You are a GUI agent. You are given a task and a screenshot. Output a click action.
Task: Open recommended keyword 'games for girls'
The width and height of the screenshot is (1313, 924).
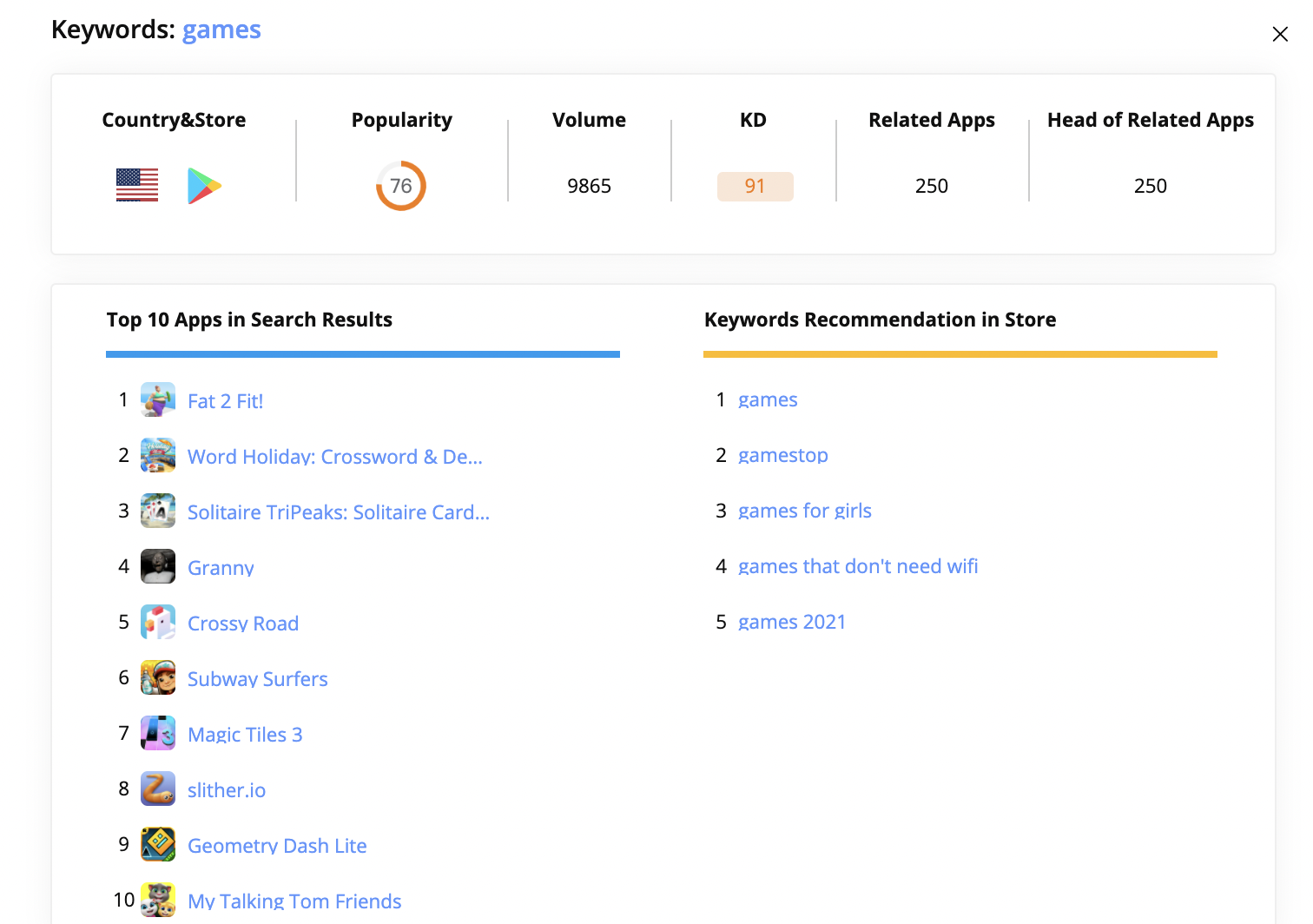[x=805, y=511]
